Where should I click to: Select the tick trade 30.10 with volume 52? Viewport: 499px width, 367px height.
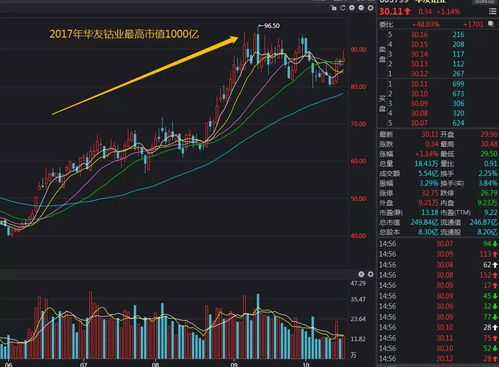[438, 348]
